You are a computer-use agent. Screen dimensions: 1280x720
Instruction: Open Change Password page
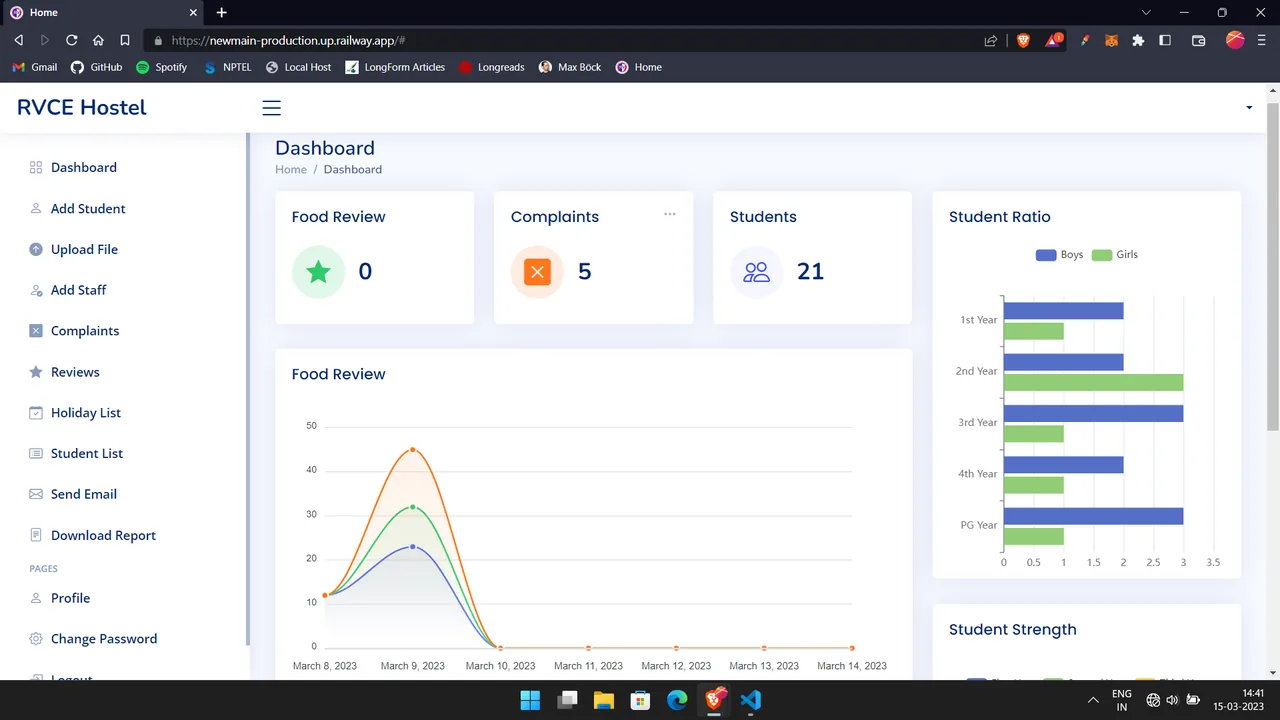click(104, 639)
